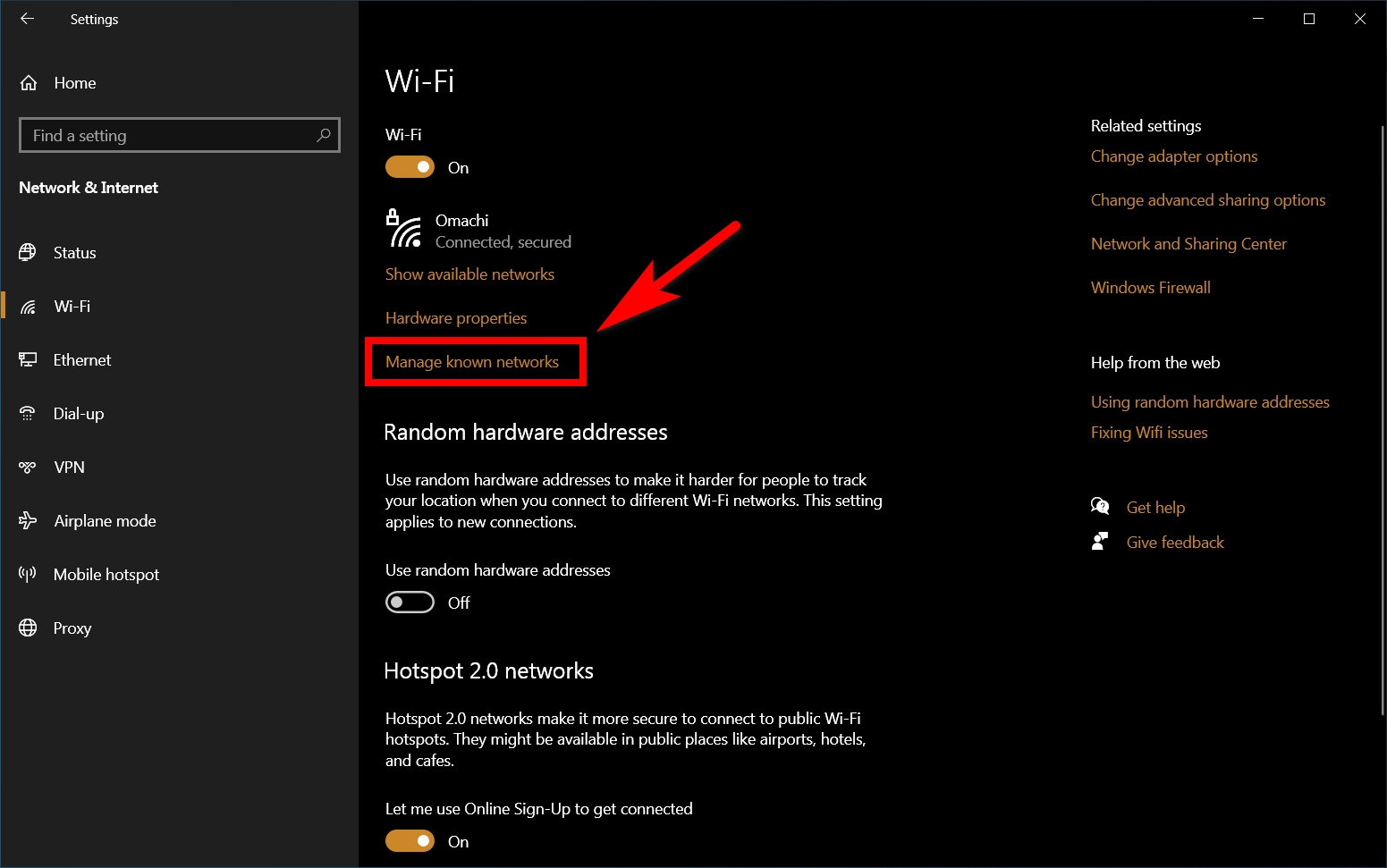The height and width of the screenshot is (868, 1387).
Task: Click Fixing Wifi issues link
Action: click(x=1149, y=432)
